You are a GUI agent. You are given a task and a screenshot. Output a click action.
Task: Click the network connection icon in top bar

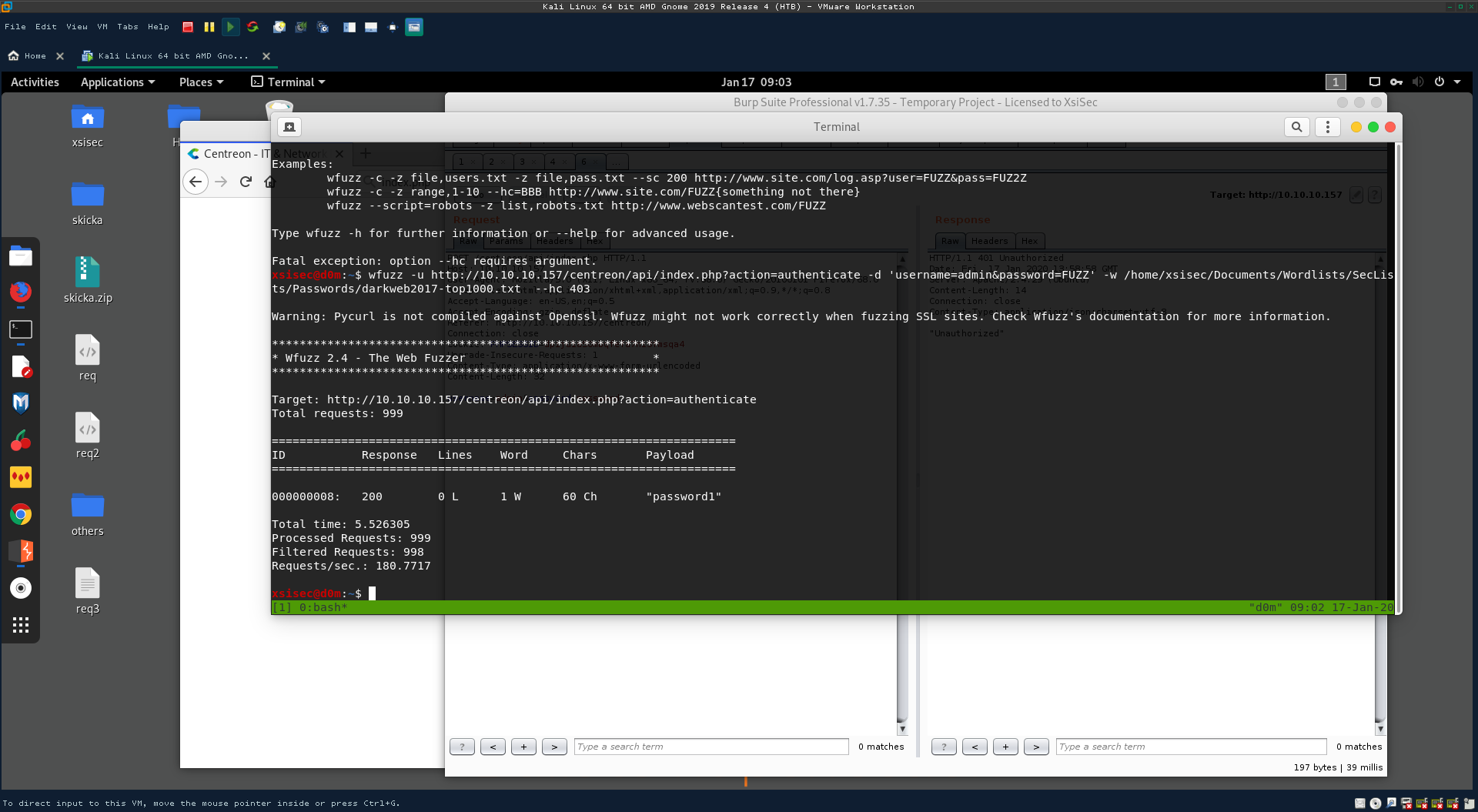(1374, 82)
